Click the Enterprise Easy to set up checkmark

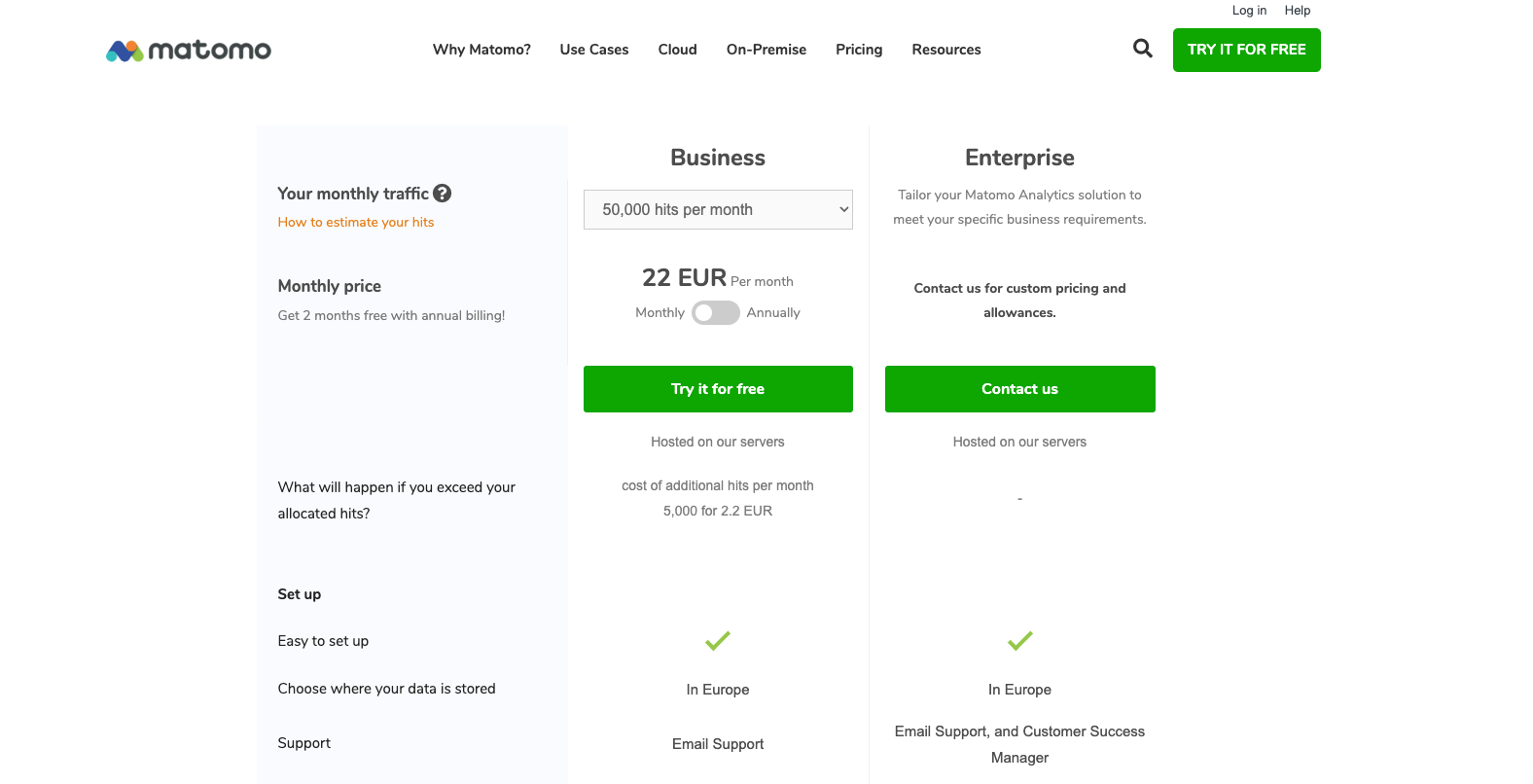click(1020, 641)
